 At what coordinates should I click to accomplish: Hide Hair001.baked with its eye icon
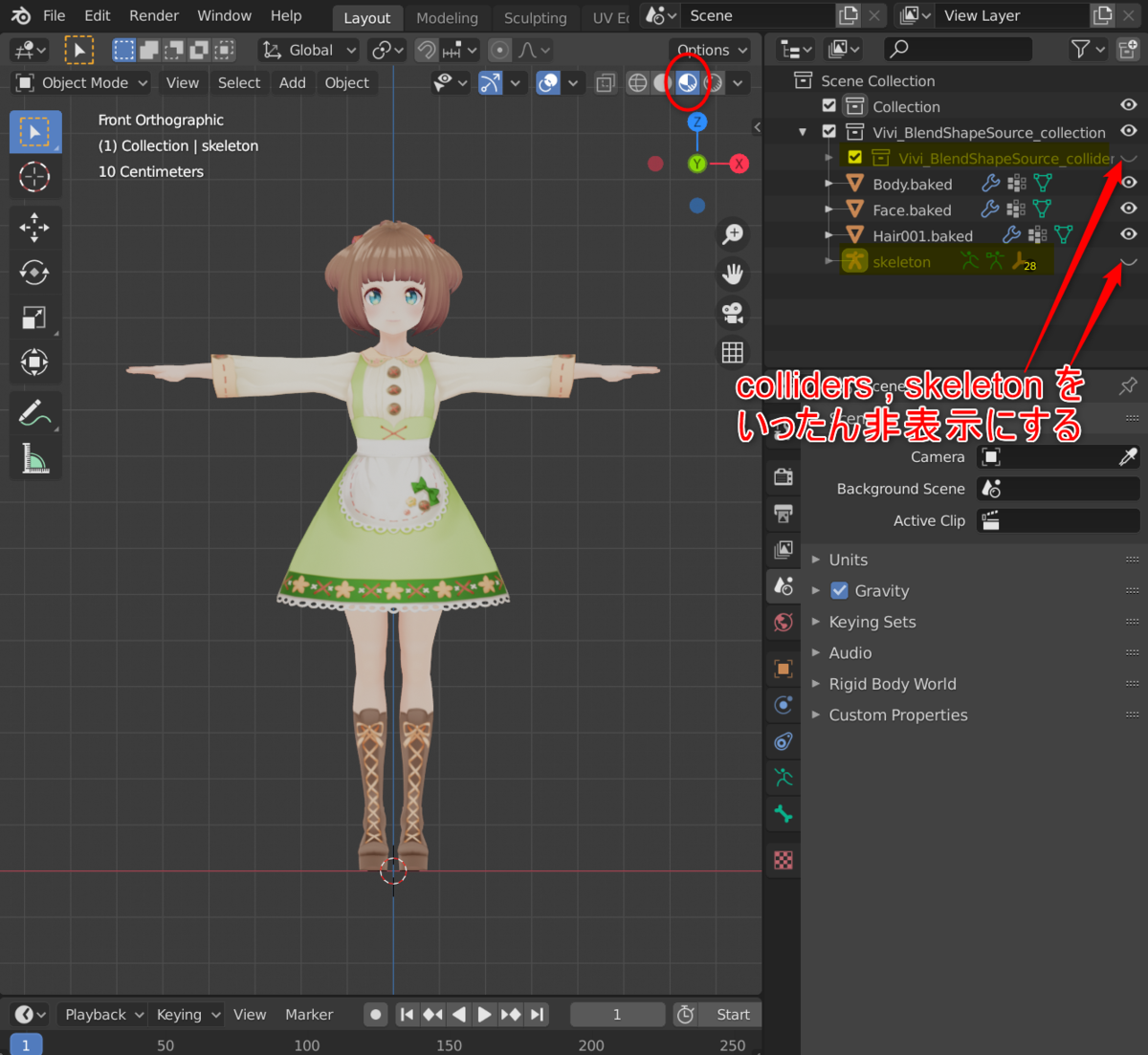click(1129, 234)
